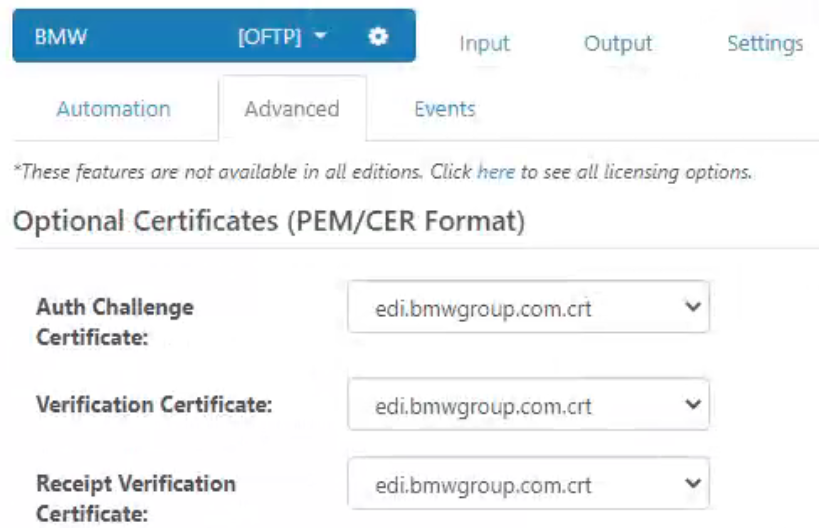Open the Events sub-tab
This screenshot has width=819, height=528.
(444, 109)
